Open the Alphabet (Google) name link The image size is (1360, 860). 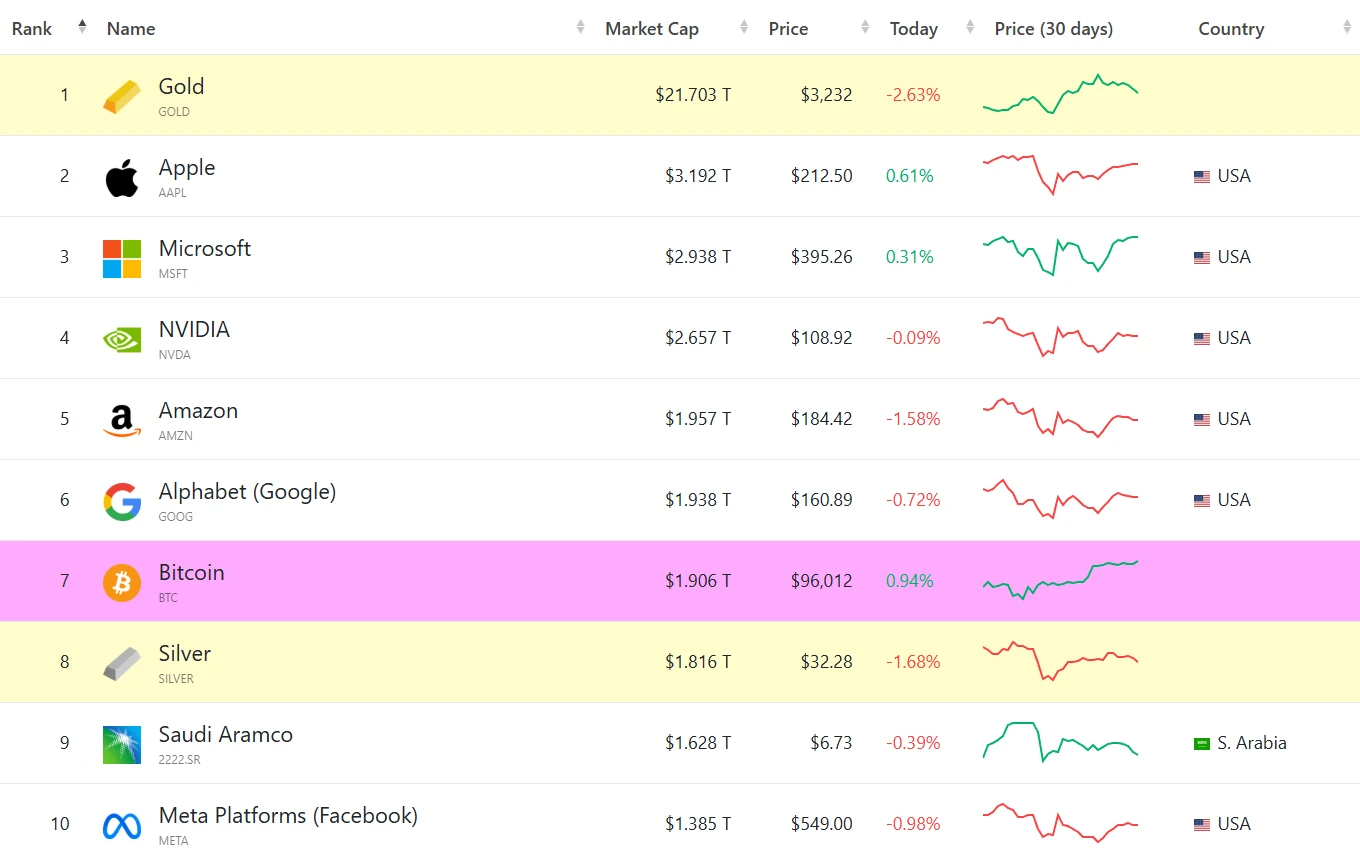(x=247, y=491)
